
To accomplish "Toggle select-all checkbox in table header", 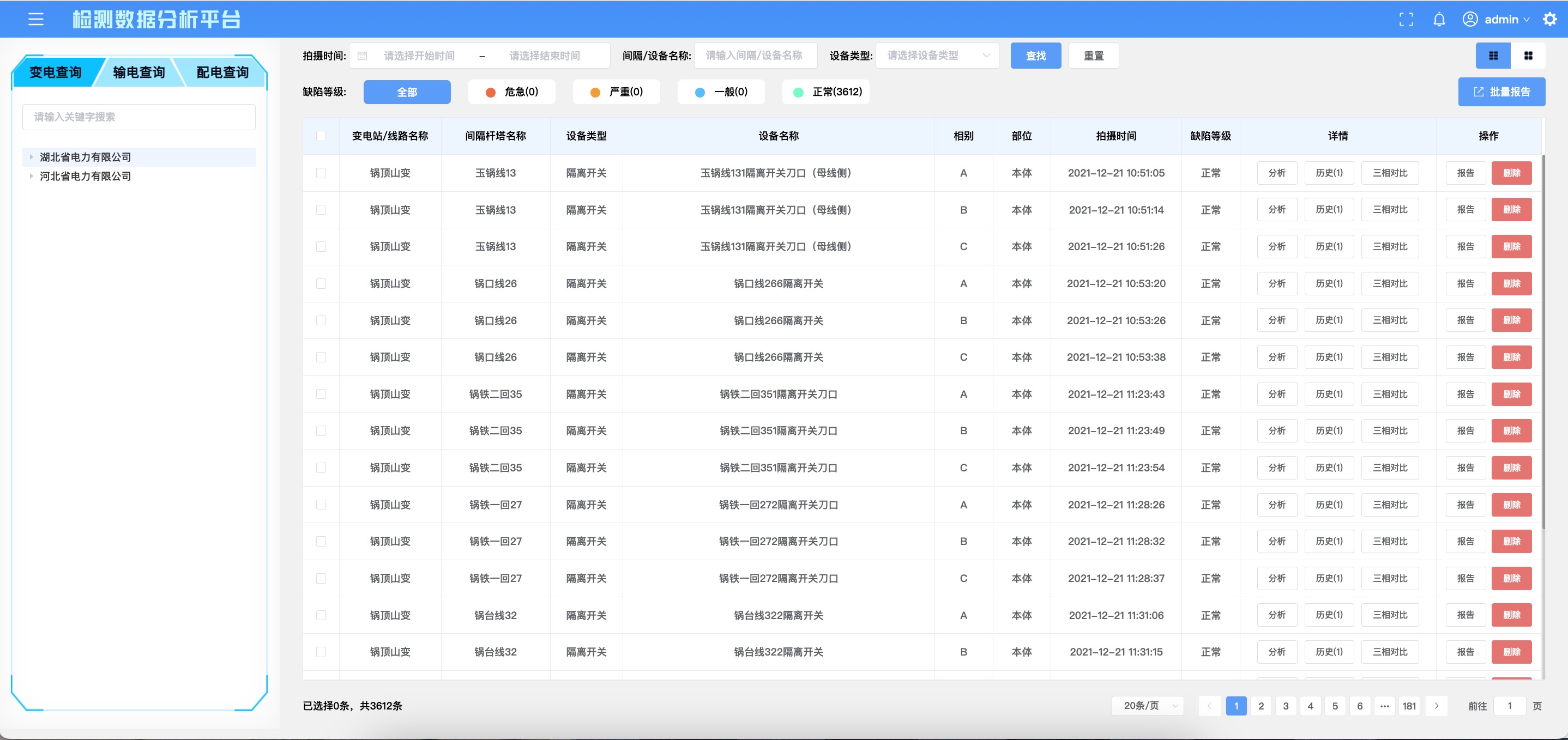I will click(x=321, y=136).
